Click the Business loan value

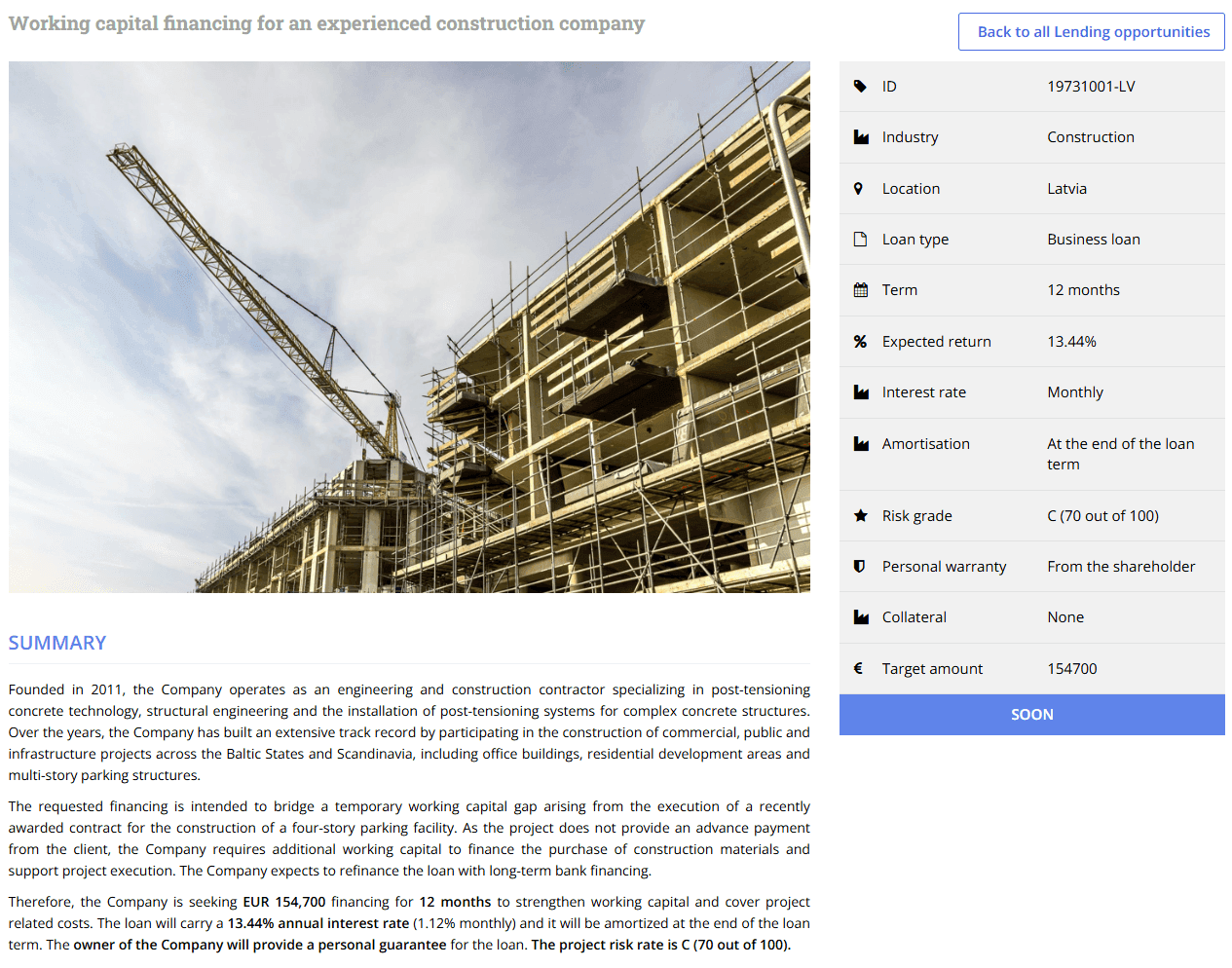tap(1094, 240)
